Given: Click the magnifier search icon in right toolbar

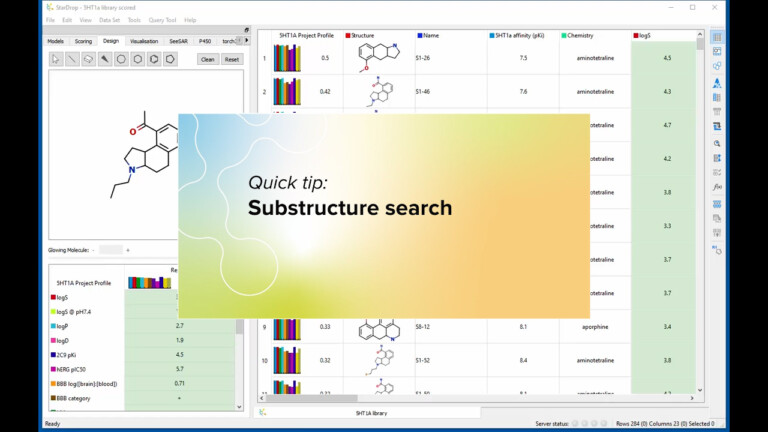Looking at the screenshot, I should tap(717, 143).
